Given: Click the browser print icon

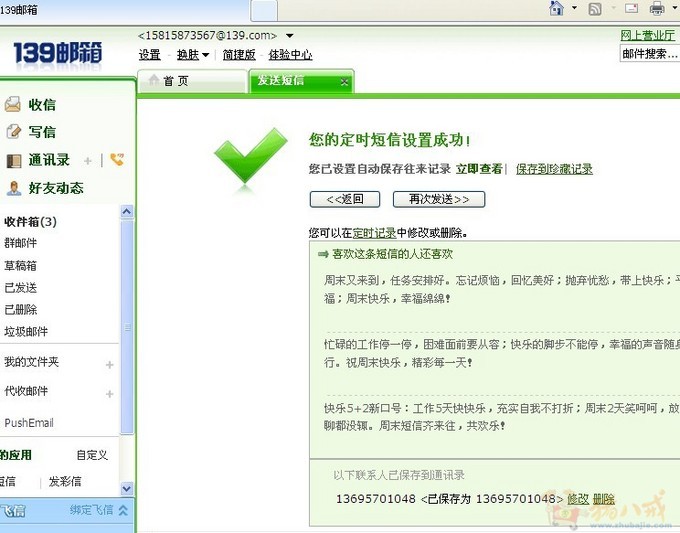Looking at the screenshot, I should [x=657, y=8].
